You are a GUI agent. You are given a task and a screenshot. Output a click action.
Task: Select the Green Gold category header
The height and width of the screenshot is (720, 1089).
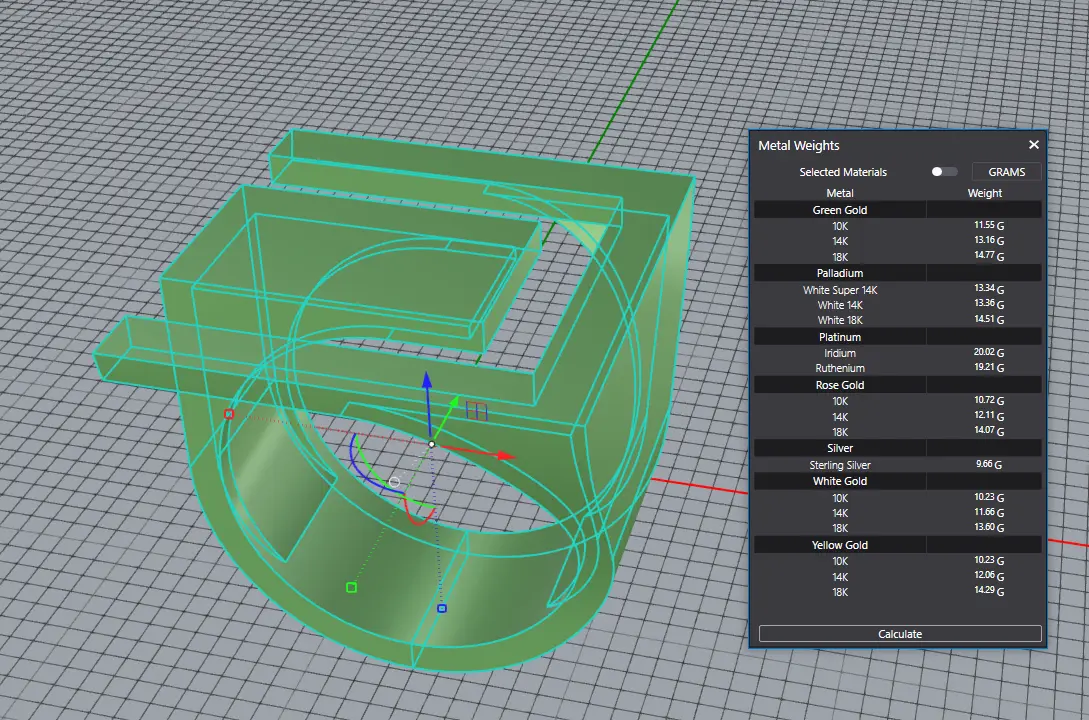840,210
